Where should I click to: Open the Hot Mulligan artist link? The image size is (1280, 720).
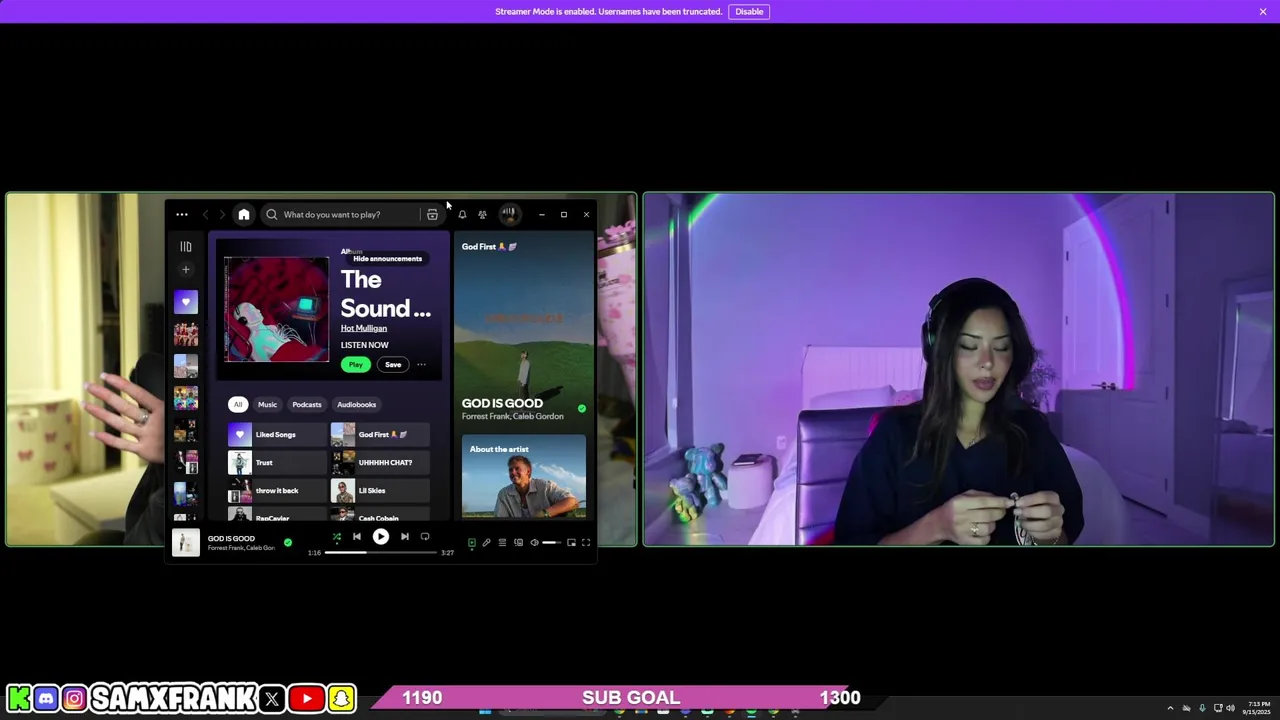[363, 328]
